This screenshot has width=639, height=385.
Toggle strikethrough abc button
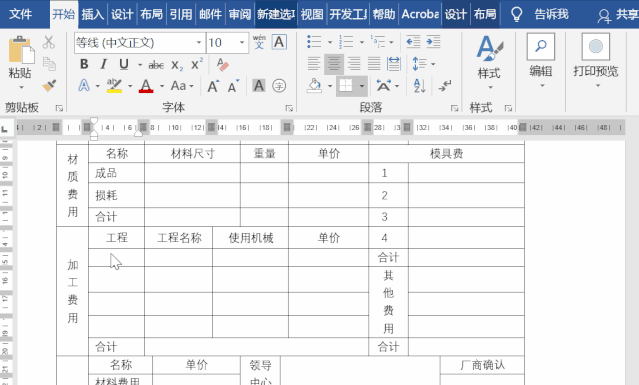[156, 65]
